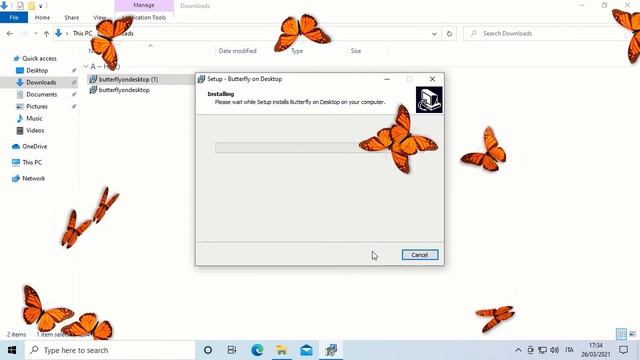Open the notification Action Center
The image size is (640, 360).
point(623,350)
